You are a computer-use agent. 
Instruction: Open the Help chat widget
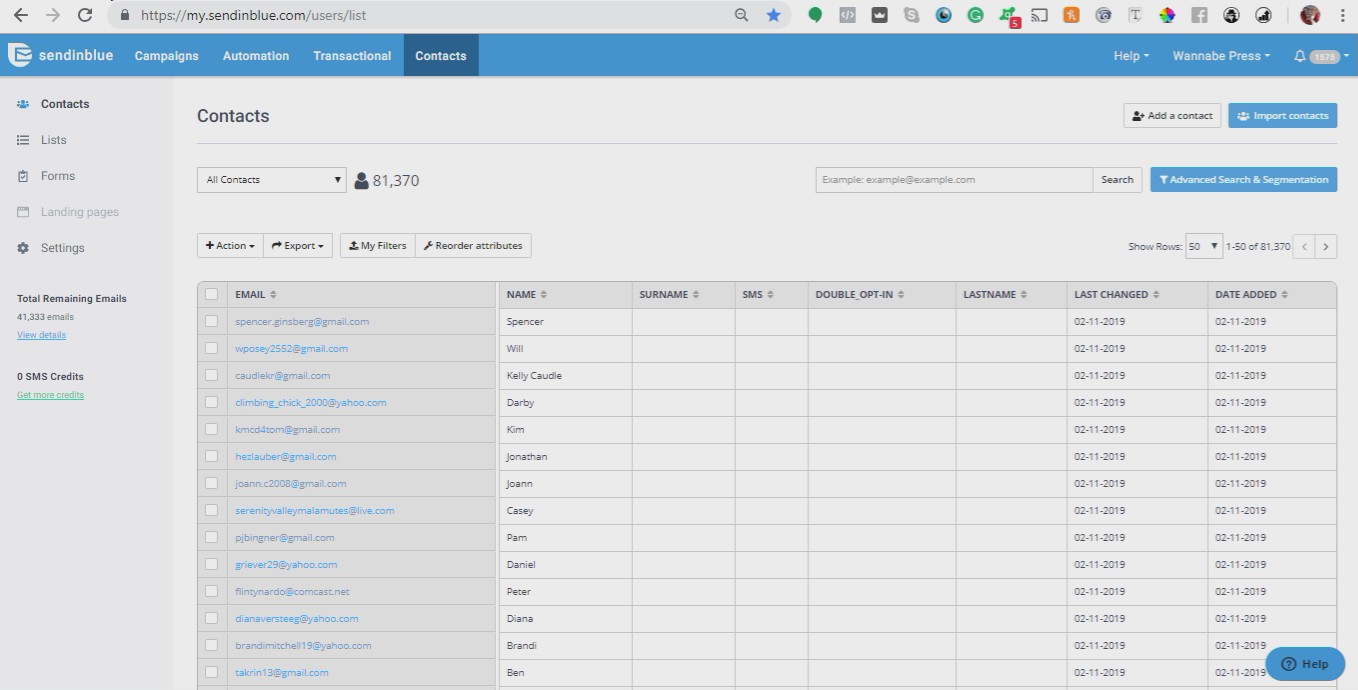click(1305, 663)
